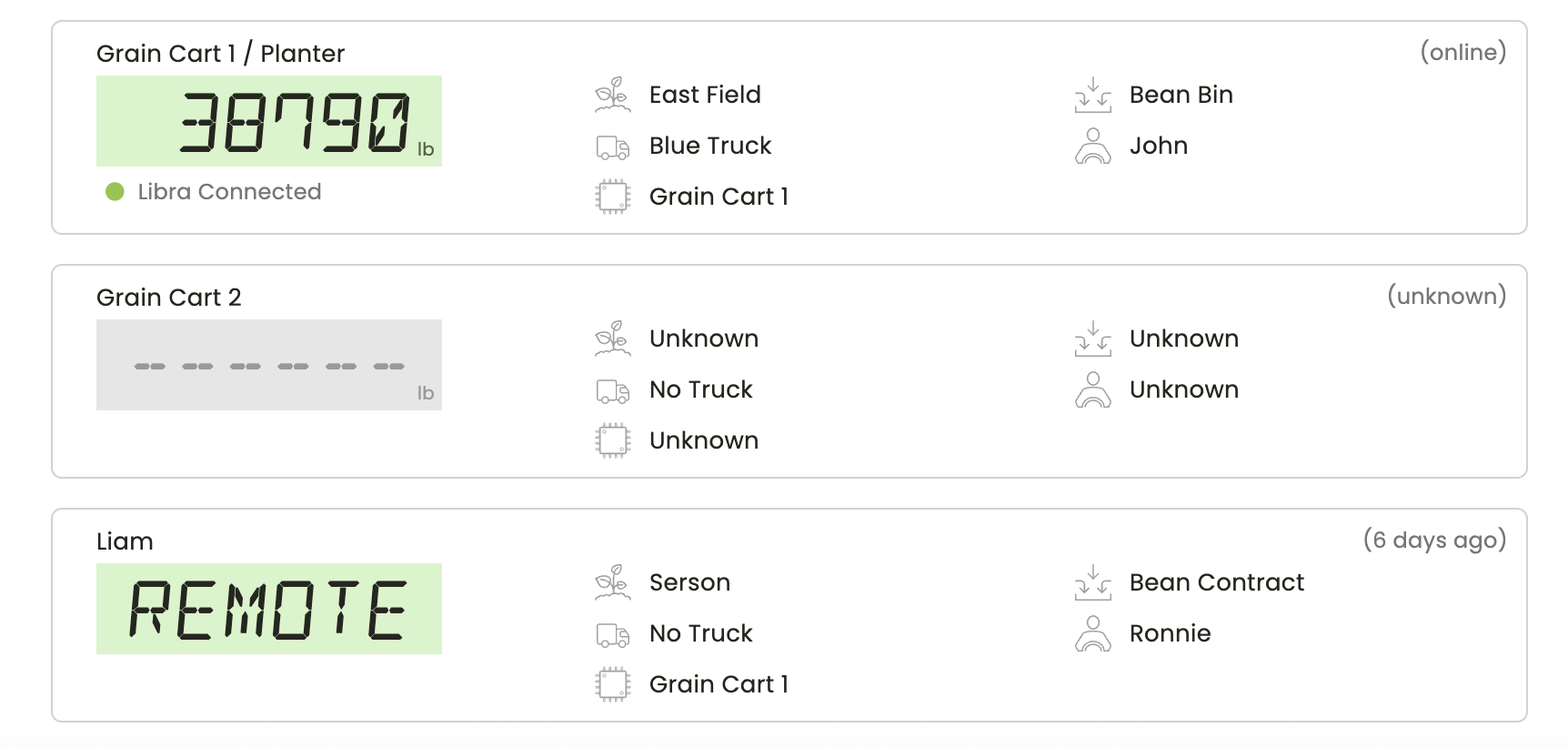Screen dimensions: 1568x748
Task: Select the Blue Truck label
Action: (x=710, y=146)
